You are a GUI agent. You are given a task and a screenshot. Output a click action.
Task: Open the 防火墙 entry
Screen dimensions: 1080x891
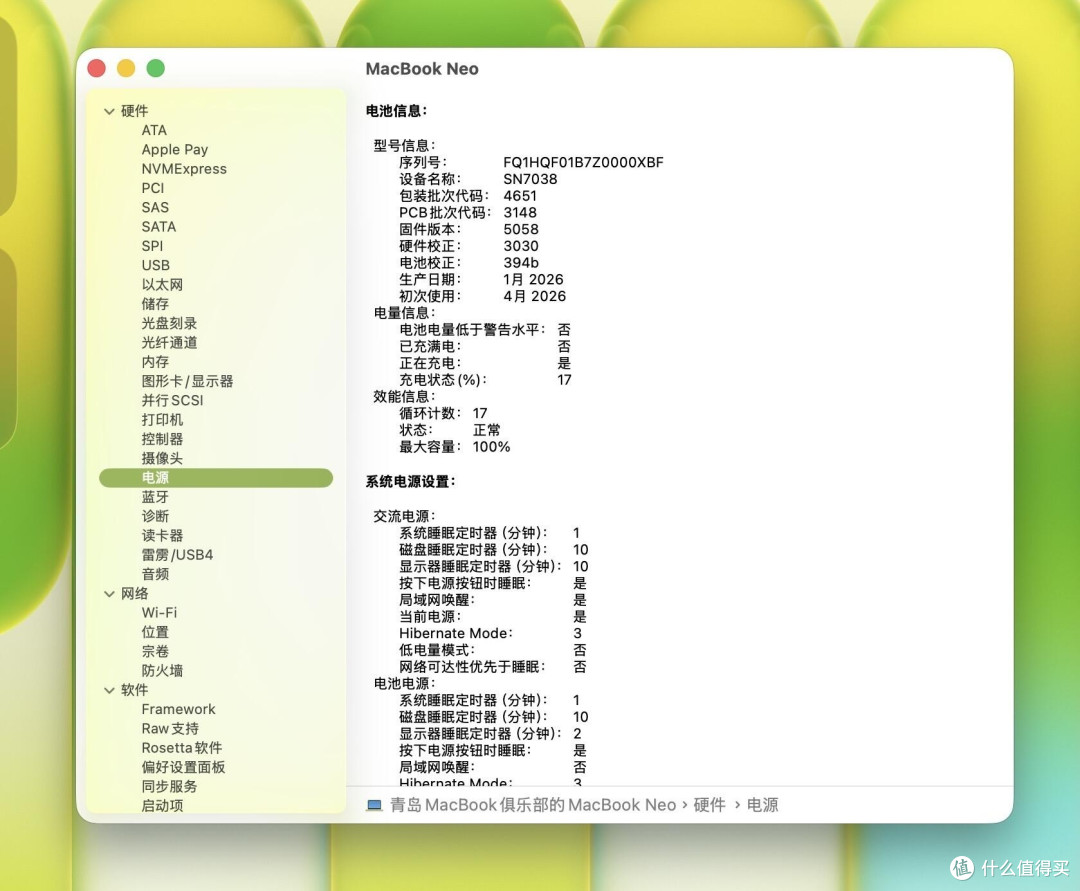(162, 670)
